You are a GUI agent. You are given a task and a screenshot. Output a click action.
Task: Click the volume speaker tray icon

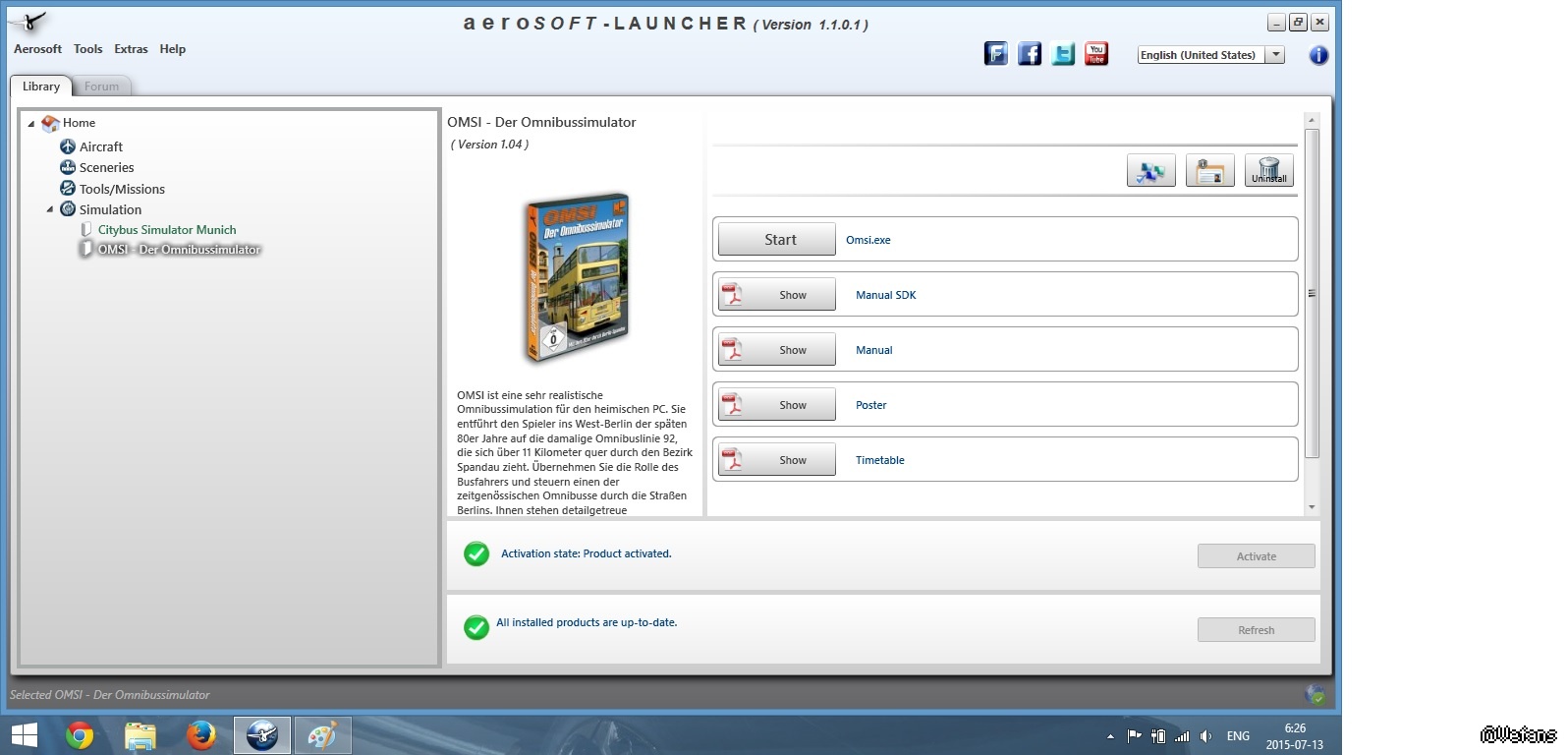1205,736
